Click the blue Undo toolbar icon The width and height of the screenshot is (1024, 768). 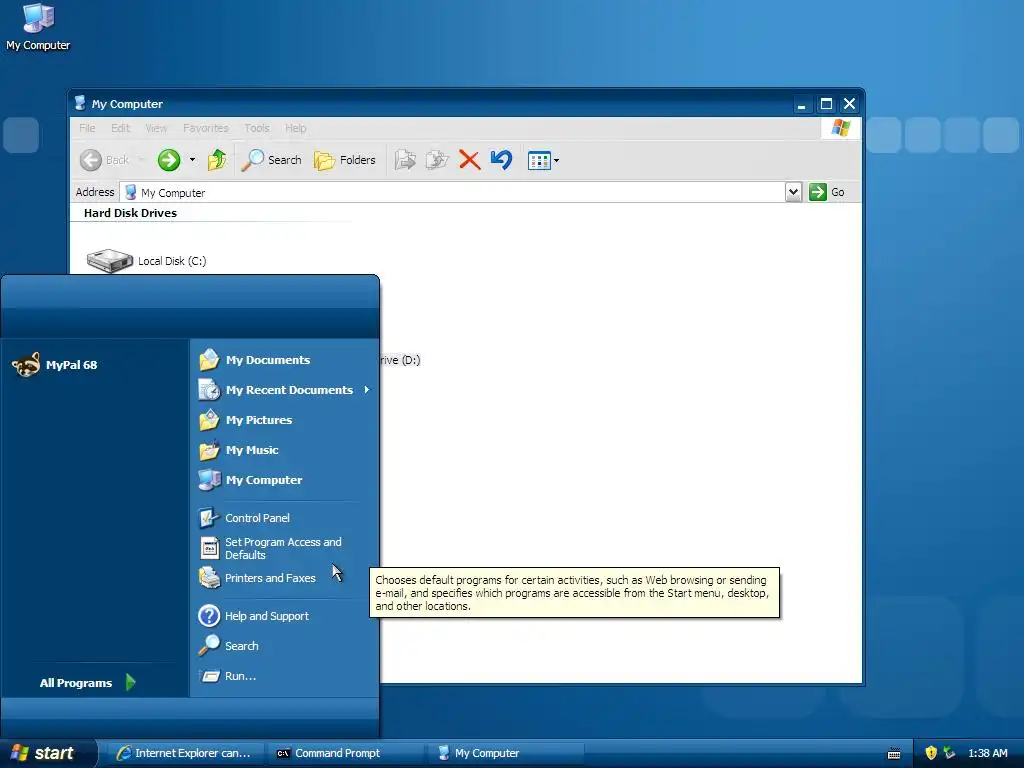coord(501,160)
